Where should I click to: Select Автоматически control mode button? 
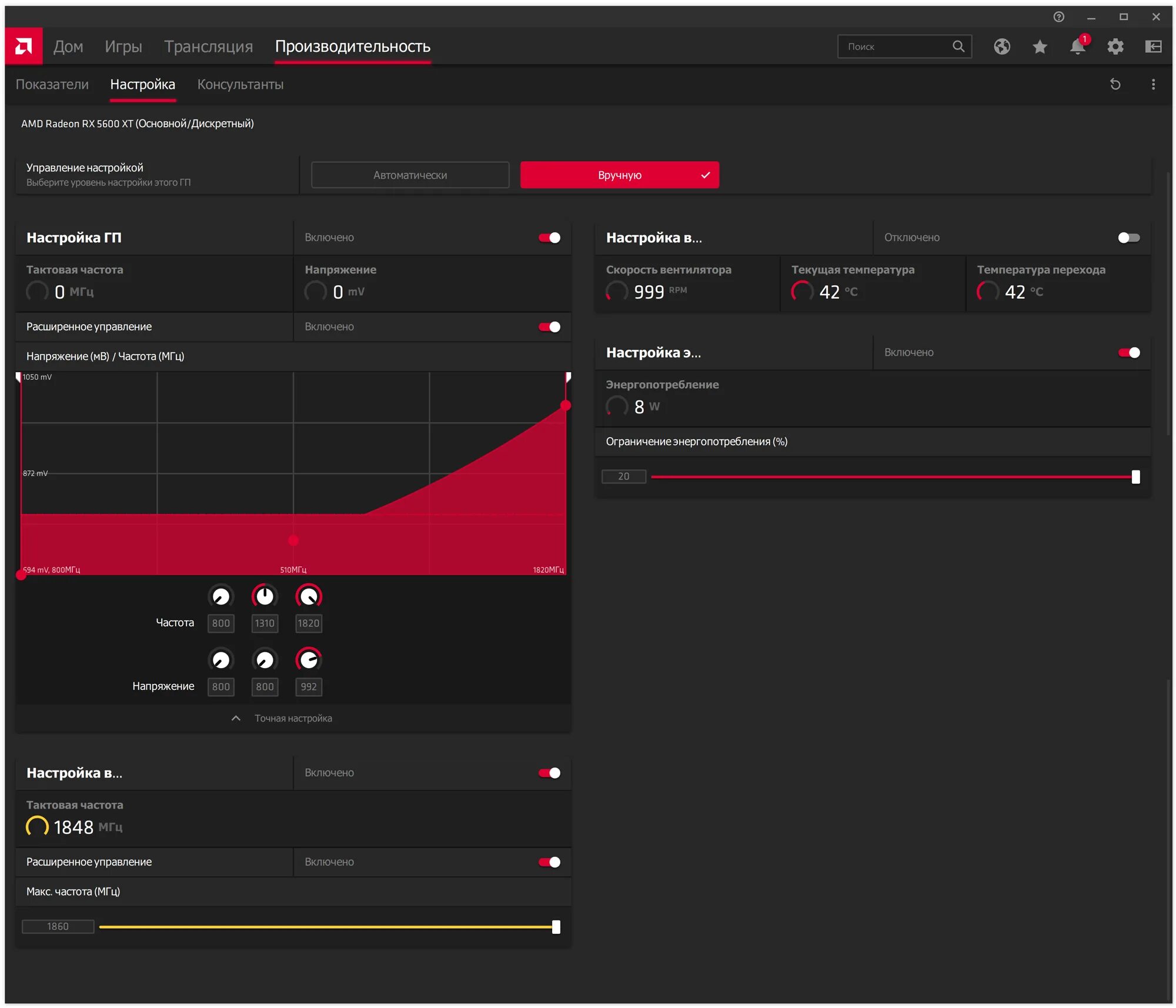pyautogui.click(x=410, y=174)
